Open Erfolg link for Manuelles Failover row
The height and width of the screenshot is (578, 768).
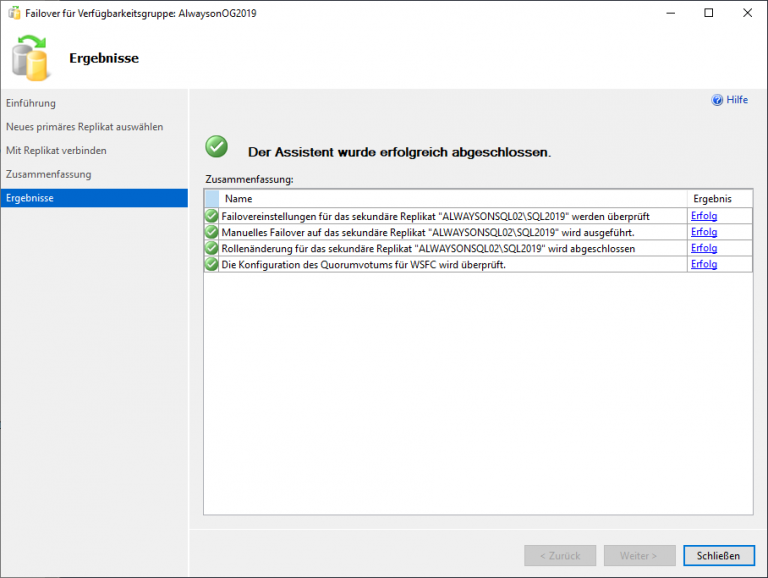[x=704, y=232]
